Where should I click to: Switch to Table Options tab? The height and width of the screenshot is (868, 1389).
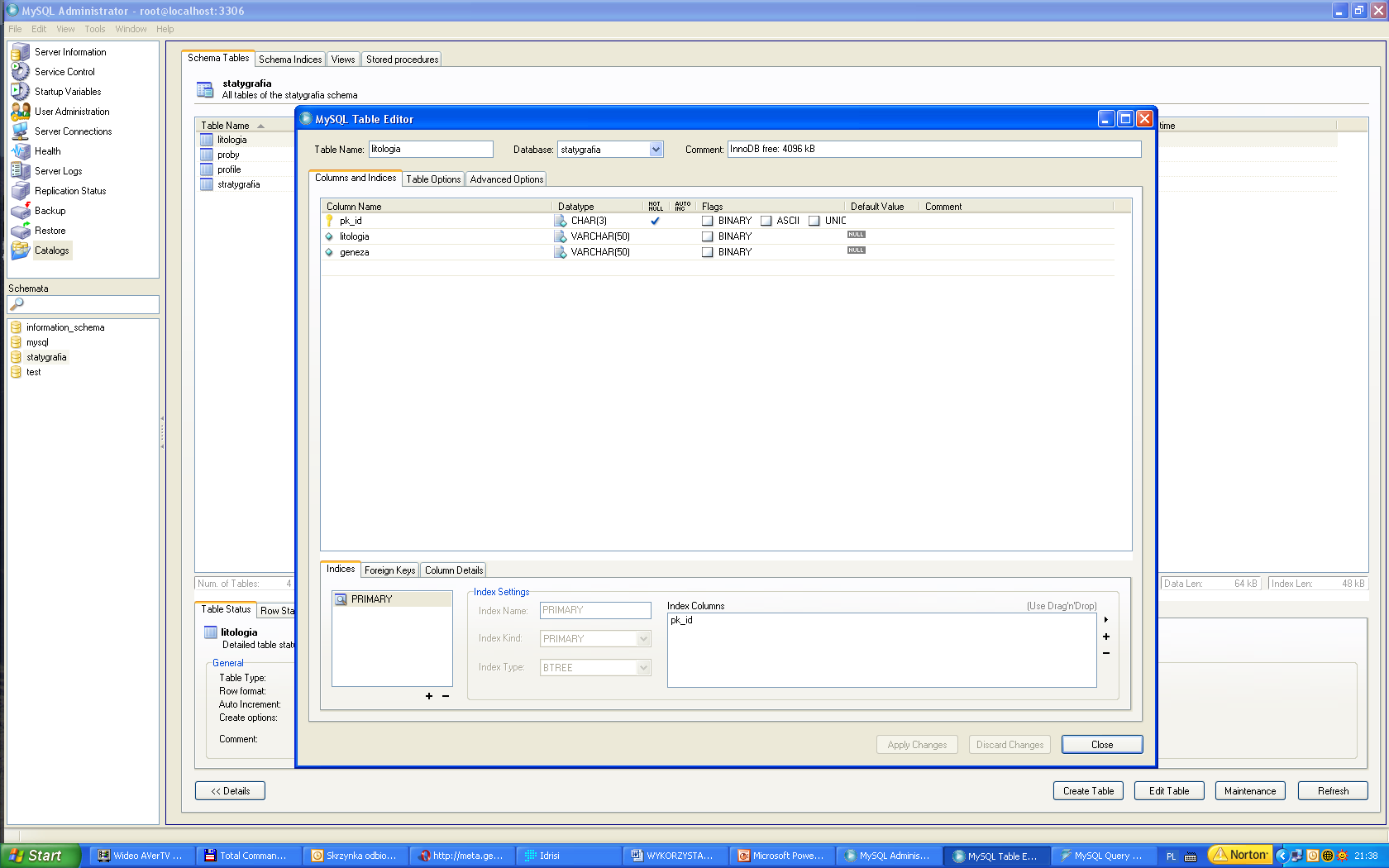pos(433,179)
